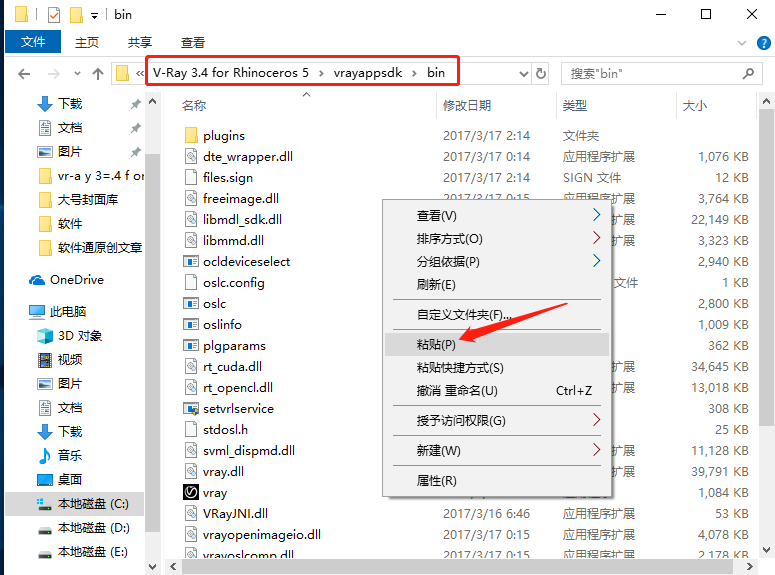The height and width of the screenshot is (575, 775).
Task: Expand the 授予访问权限(G) submenu
Action: (x=597, y=420)
